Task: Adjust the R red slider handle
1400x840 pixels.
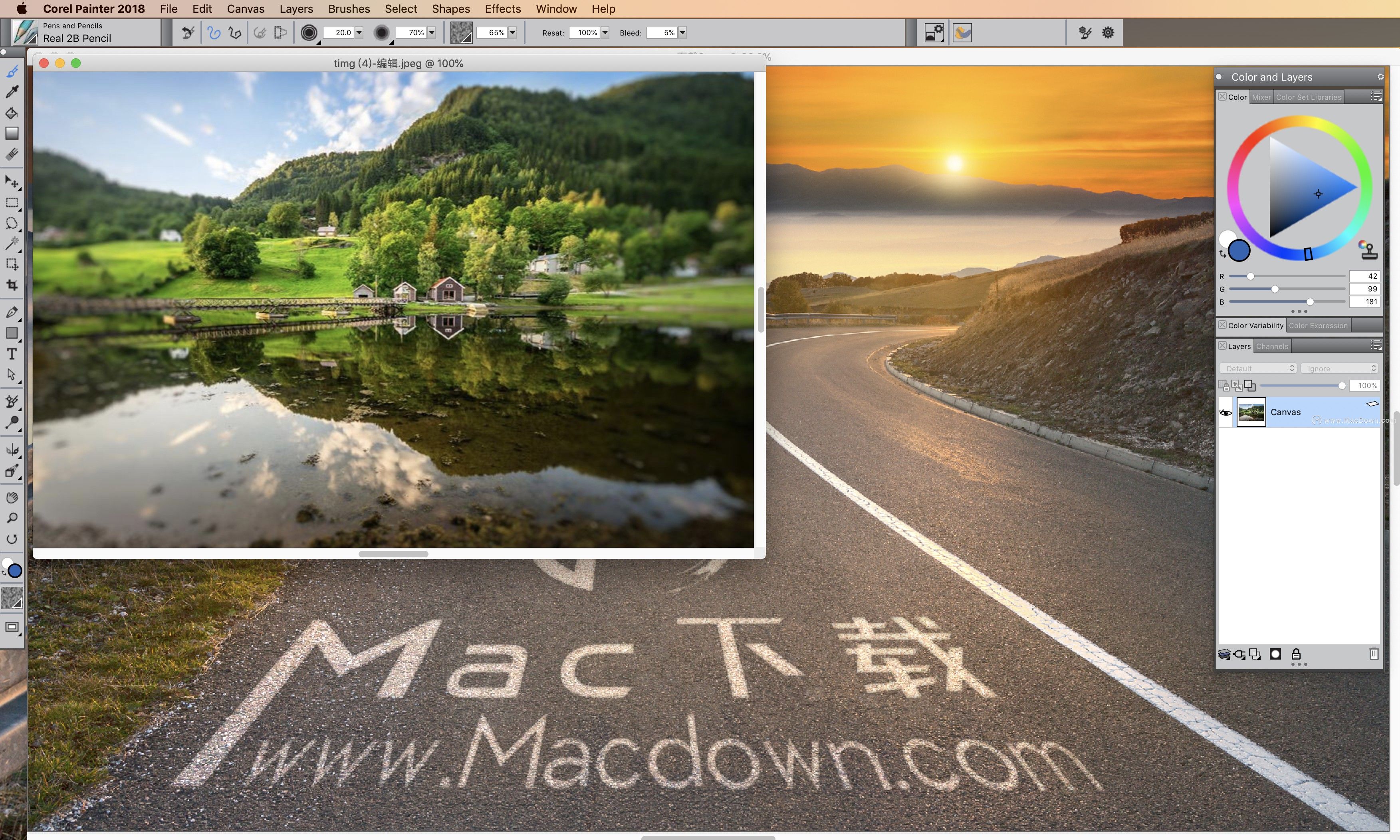Action: tap(1251, 276)
